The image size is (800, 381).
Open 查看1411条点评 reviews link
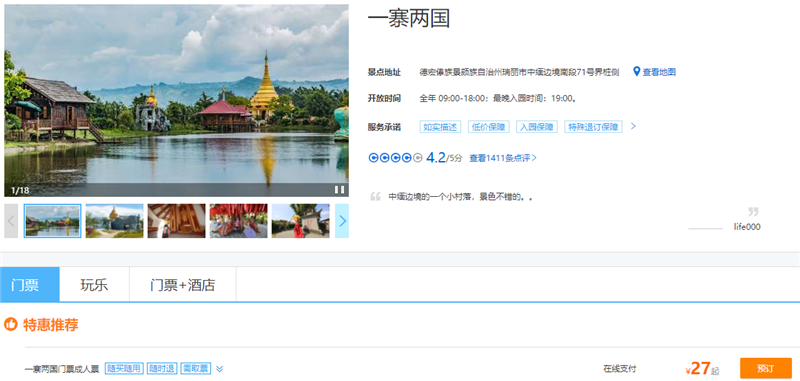click(x=503, y=158)
